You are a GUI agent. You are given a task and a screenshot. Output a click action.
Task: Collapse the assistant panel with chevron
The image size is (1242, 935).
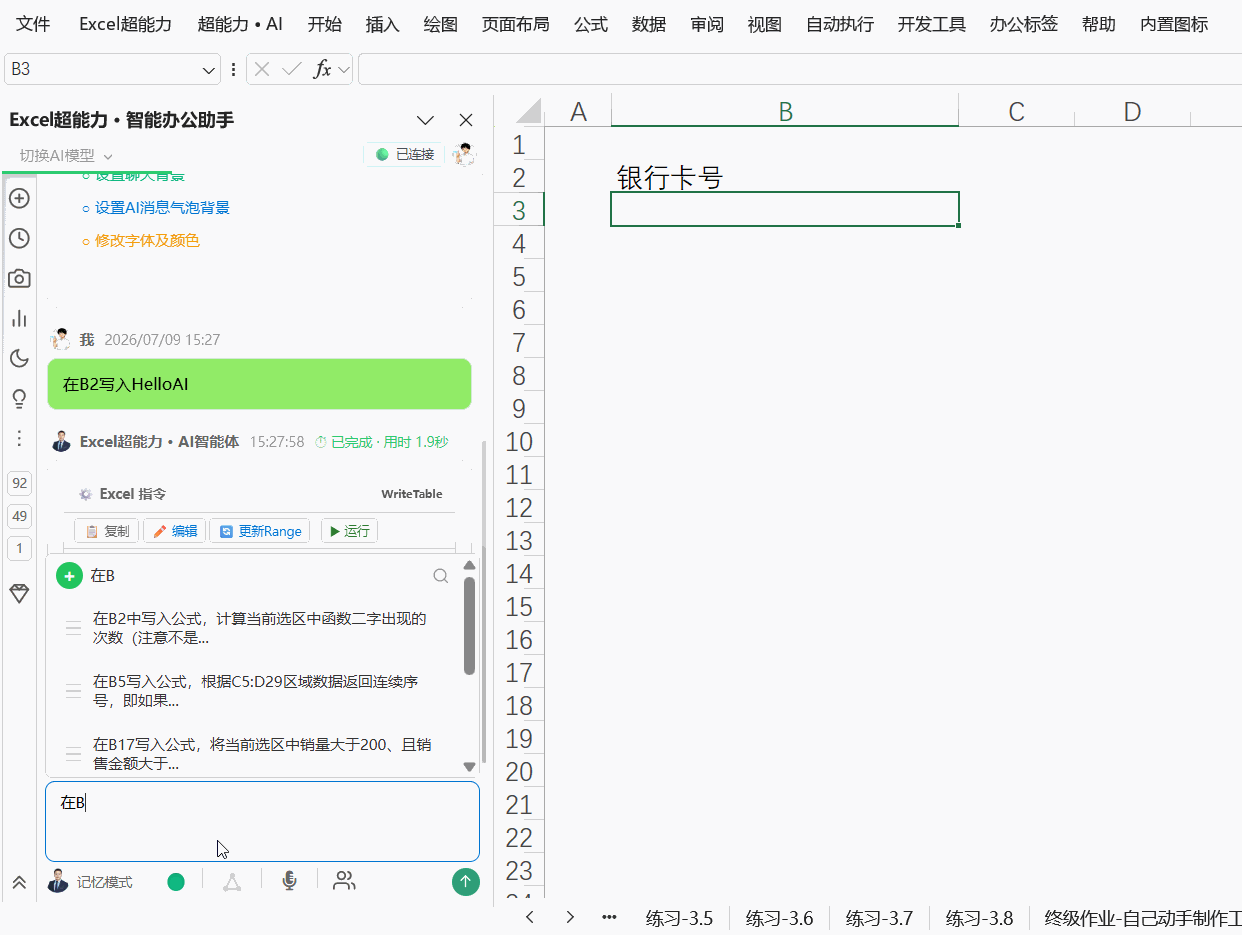pyautogui.click(x=425, y=120)
